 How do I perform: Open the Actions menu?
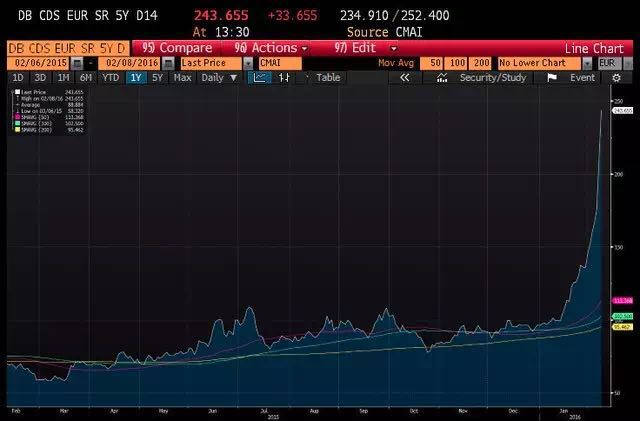(262, 48)
